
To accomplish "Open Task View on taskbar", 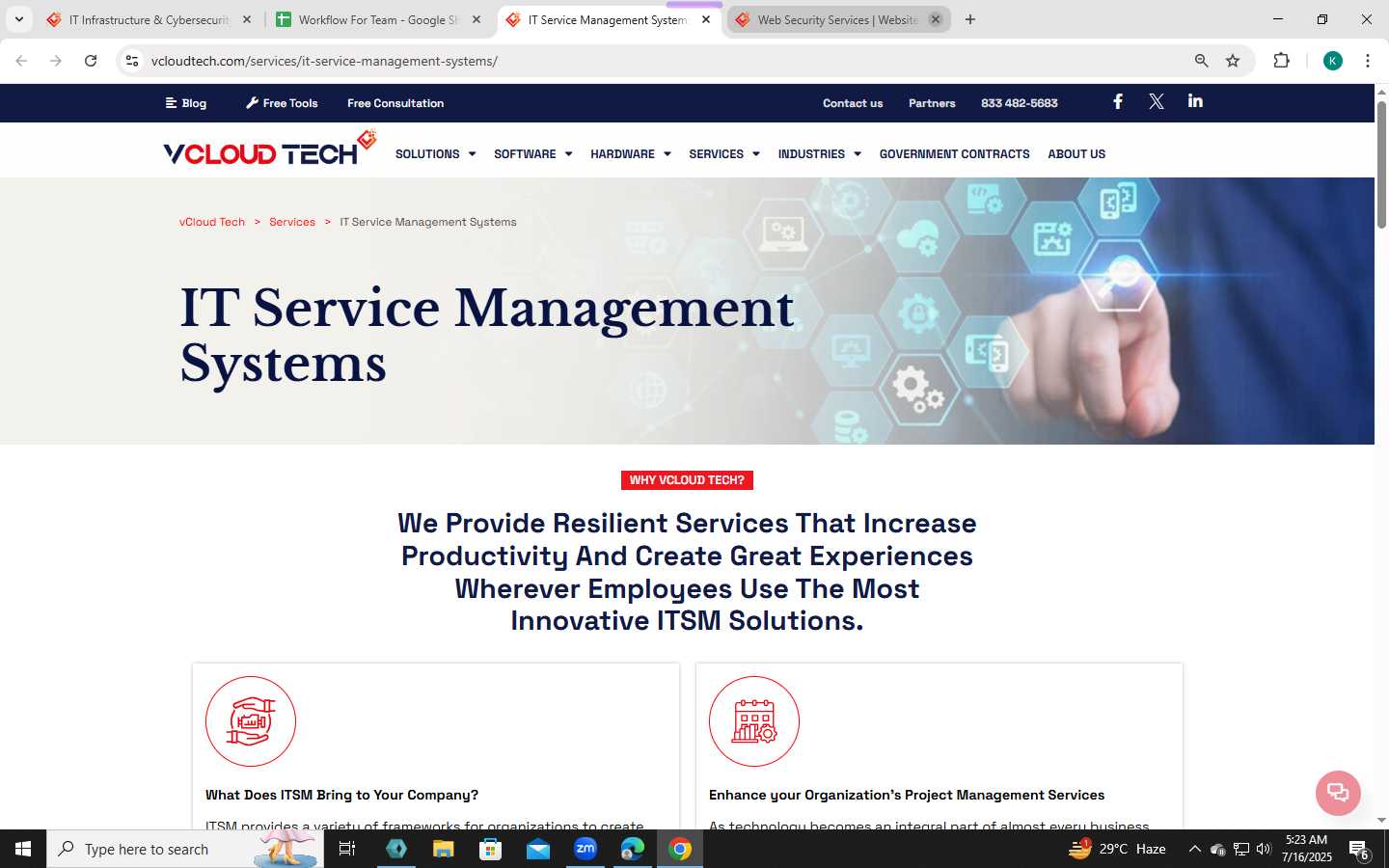I will (x=347, y=849).
